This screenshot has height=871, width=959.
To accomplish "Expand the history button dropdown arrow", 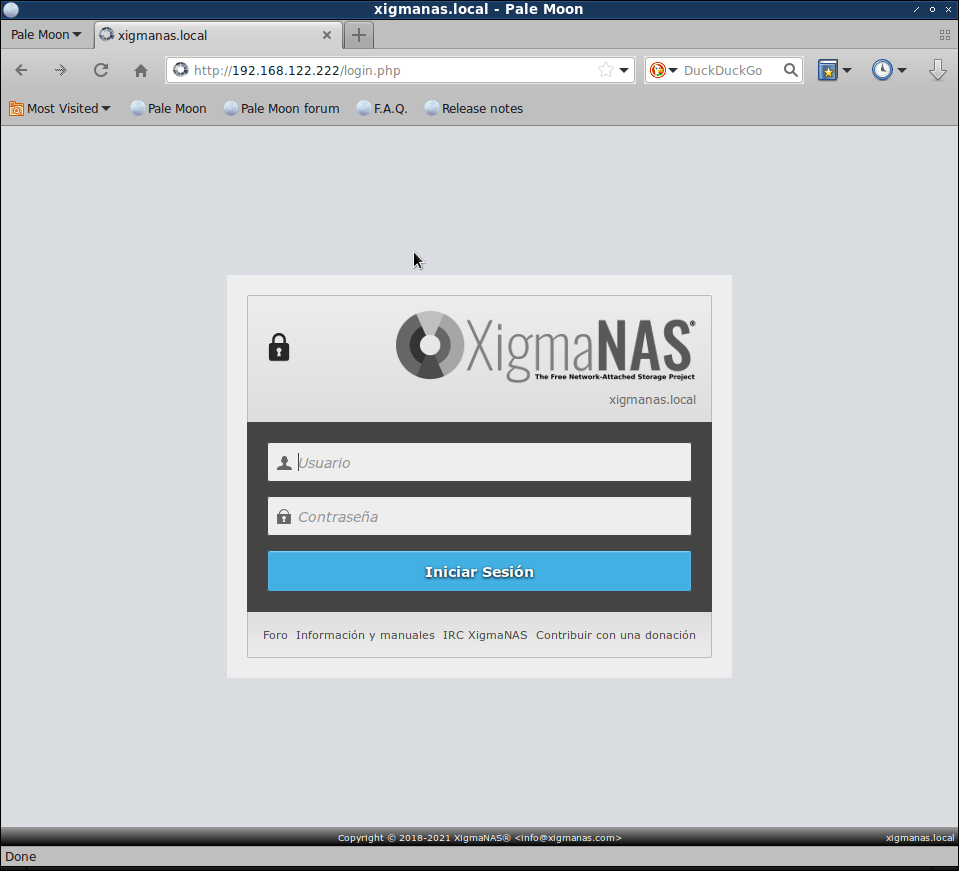I will [902, 70].
